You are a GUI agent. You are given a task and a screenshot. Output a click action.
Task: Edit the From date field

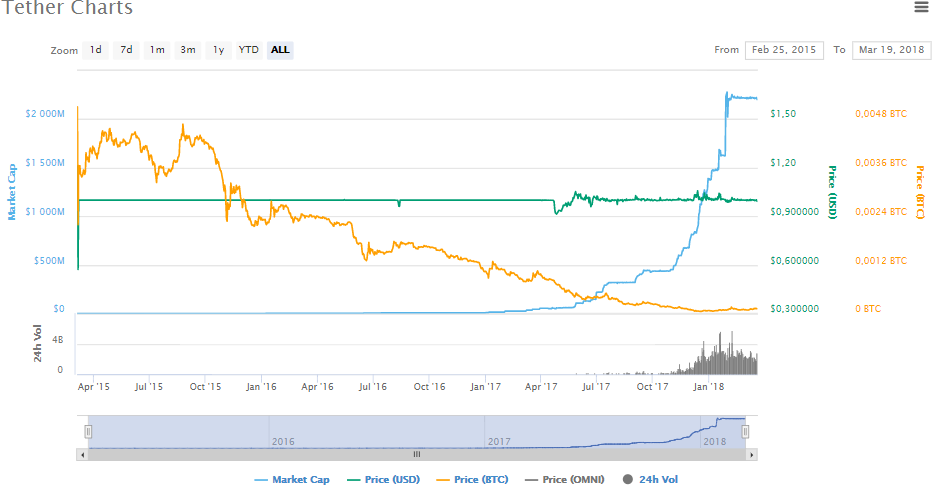pyautogui.click(x=784, y=50)
